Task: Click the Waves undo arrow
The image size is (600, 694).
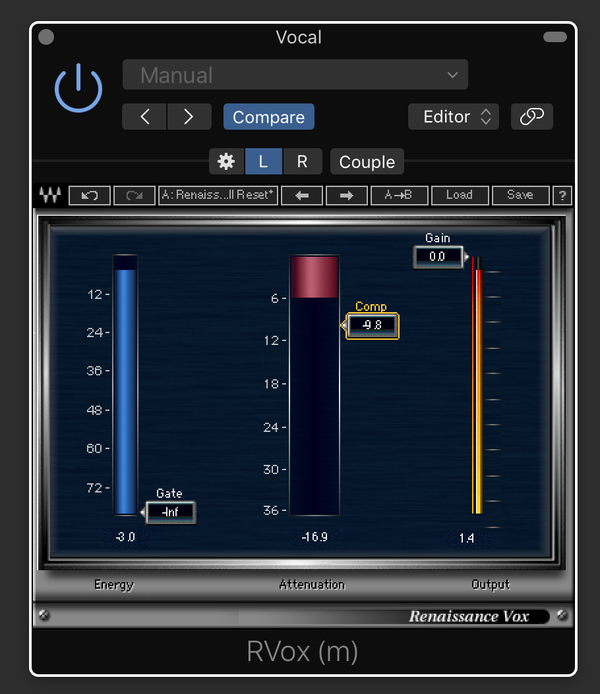Action: 89,195
